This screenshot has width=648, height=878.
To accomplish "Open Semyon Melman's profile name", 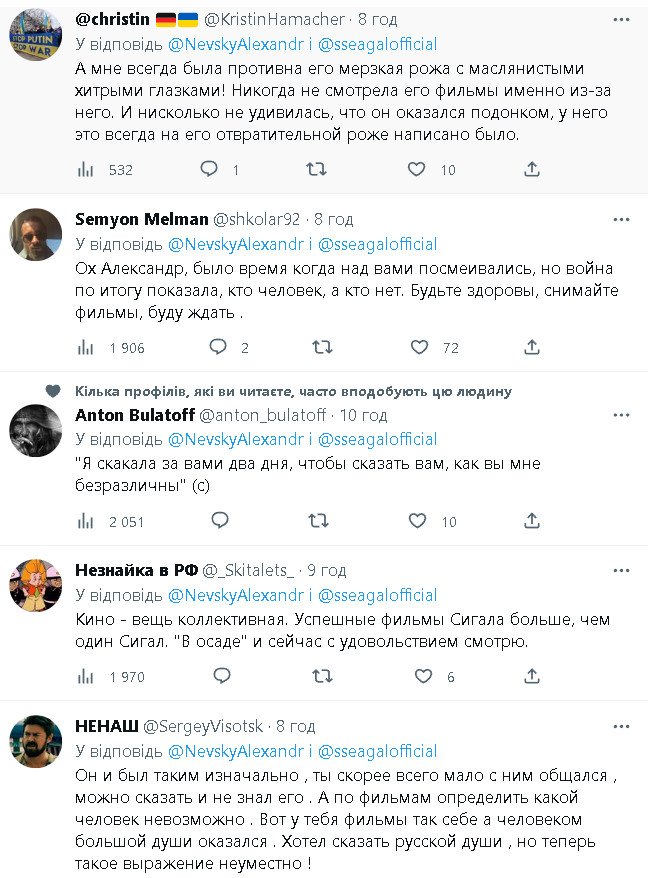I will coord(138,219).
